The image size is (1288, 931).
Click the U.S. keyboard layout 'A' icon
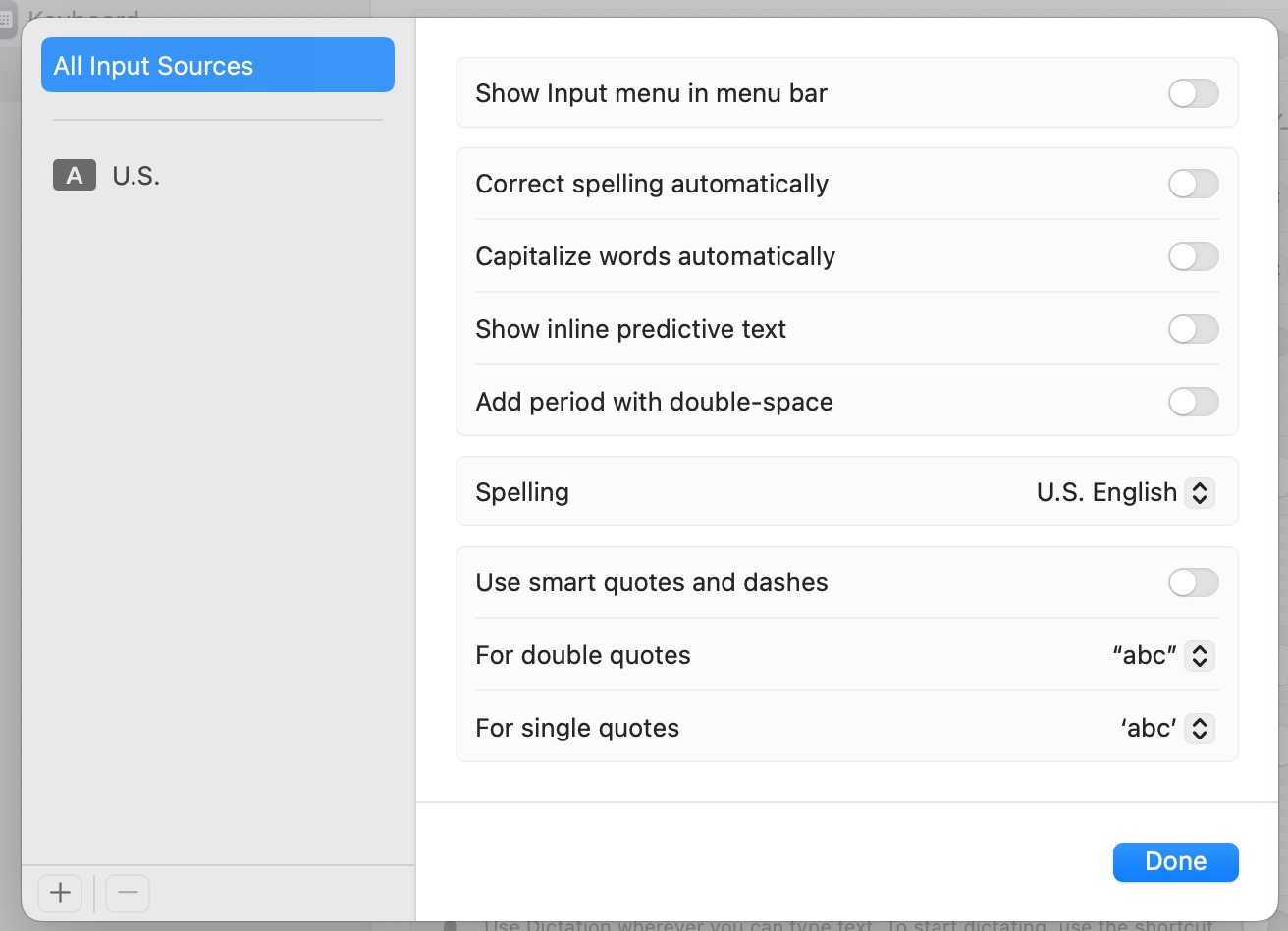point(75,176)
